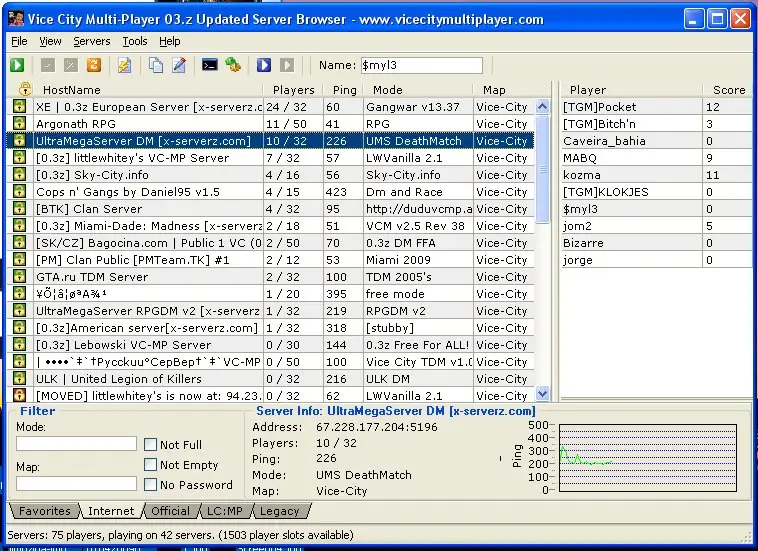Switch to the Official tab
Viewport: 758px width, 551px height.
coord(171,511)
